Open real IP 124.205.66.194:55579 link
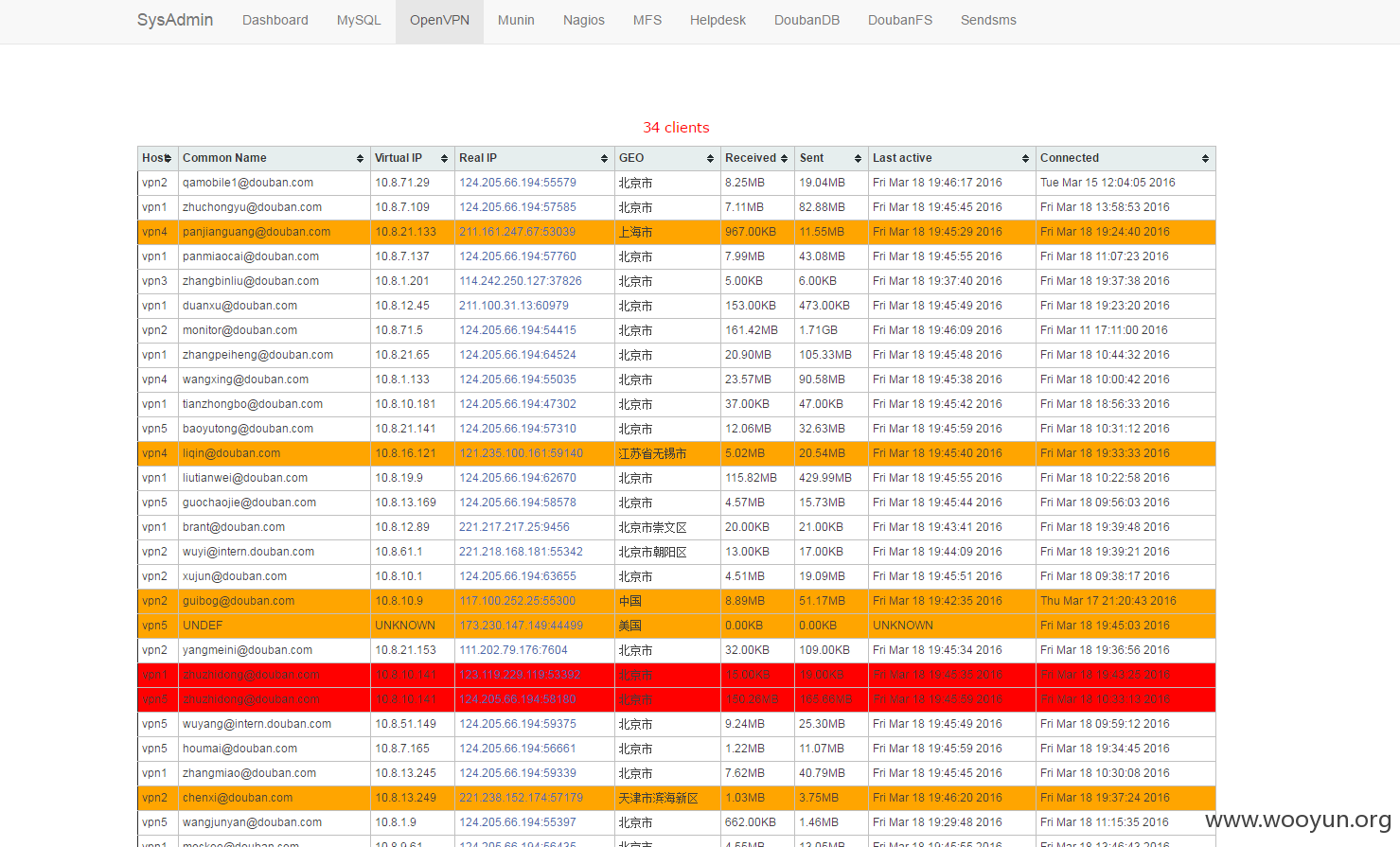 [518, 183]
